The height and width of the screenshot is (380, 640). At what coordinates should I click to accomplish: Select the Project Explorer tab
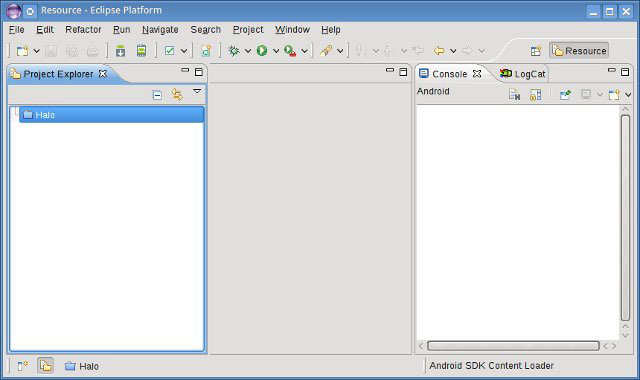58,74
